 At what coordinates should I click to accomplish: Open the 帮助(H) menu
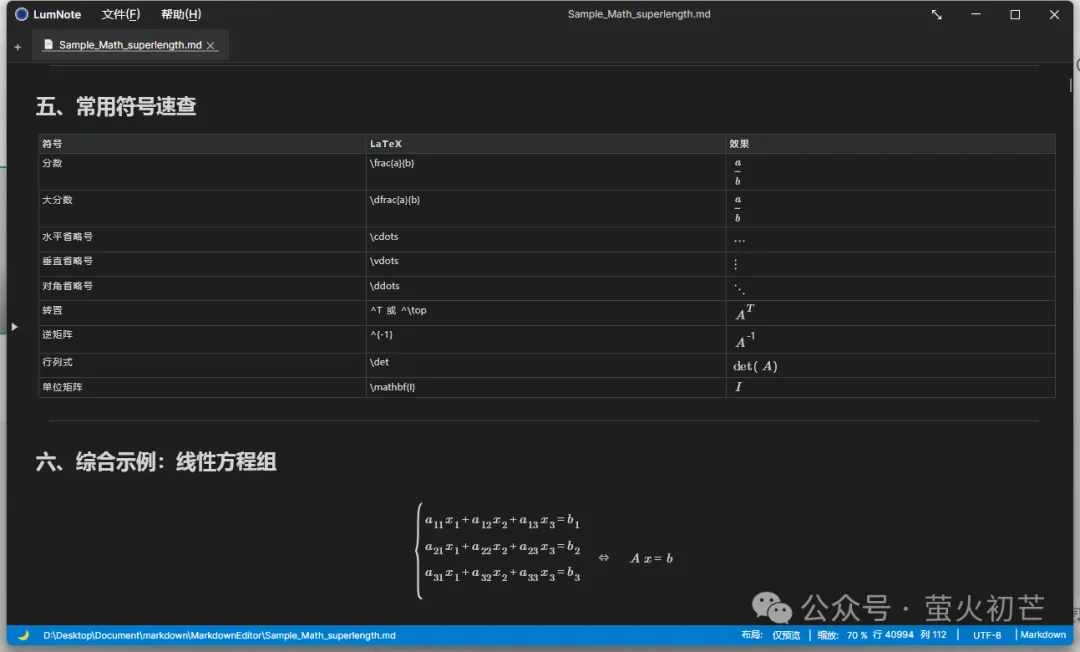181,14
